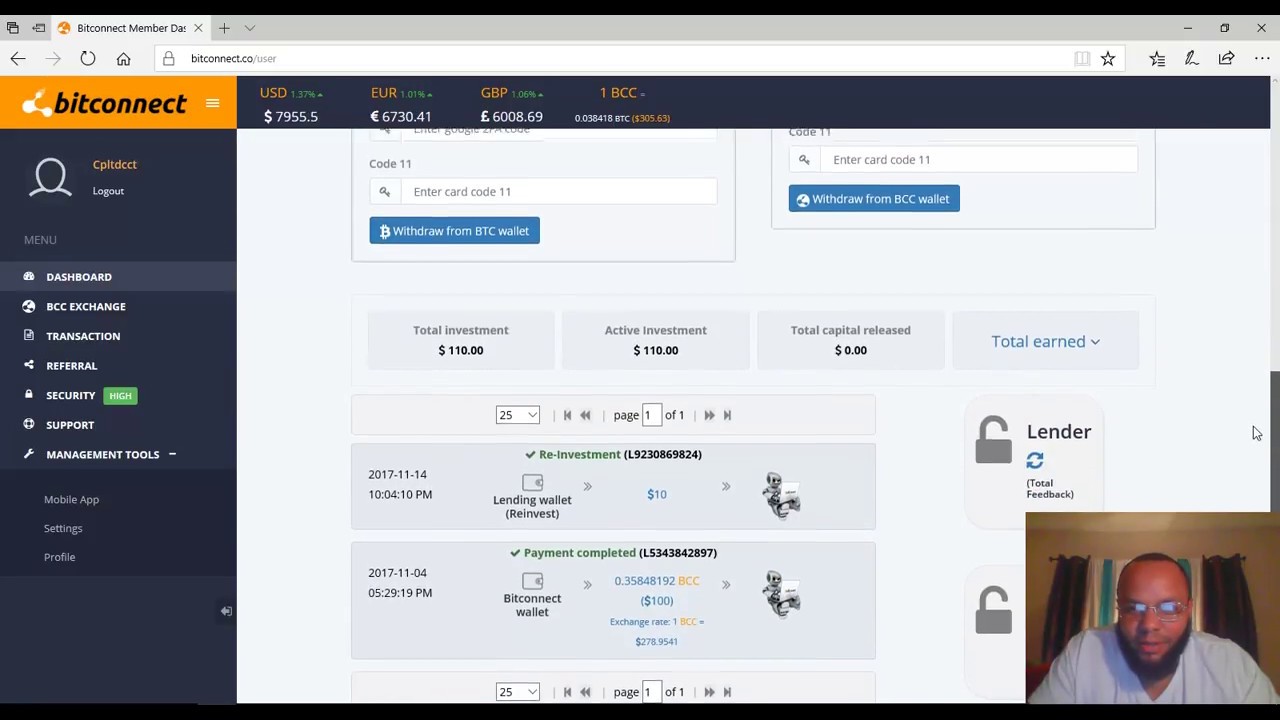Click the Re-Investment L9230869824 heading

tap(613, 454)
